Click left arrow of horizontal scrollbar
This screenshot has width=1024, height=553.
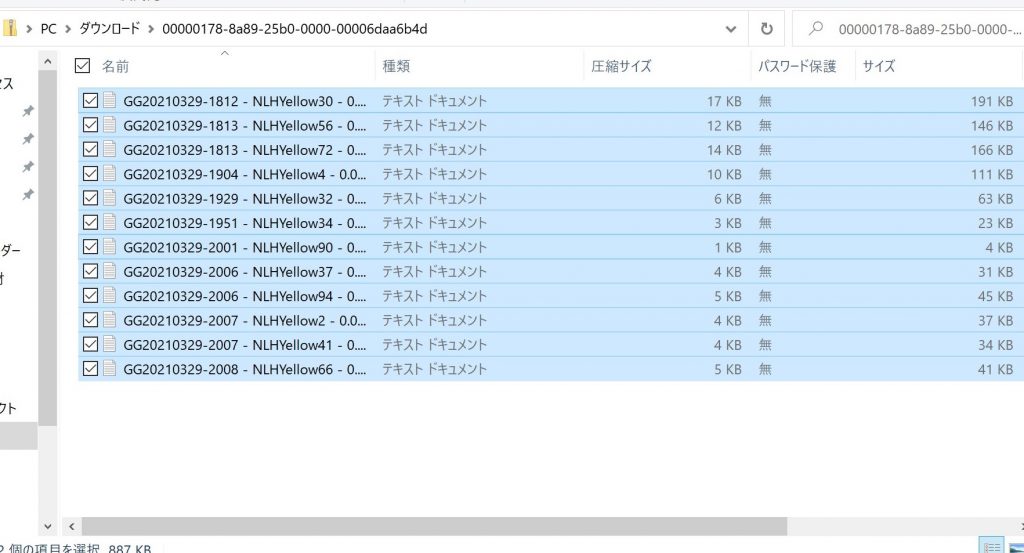[71, 526]
